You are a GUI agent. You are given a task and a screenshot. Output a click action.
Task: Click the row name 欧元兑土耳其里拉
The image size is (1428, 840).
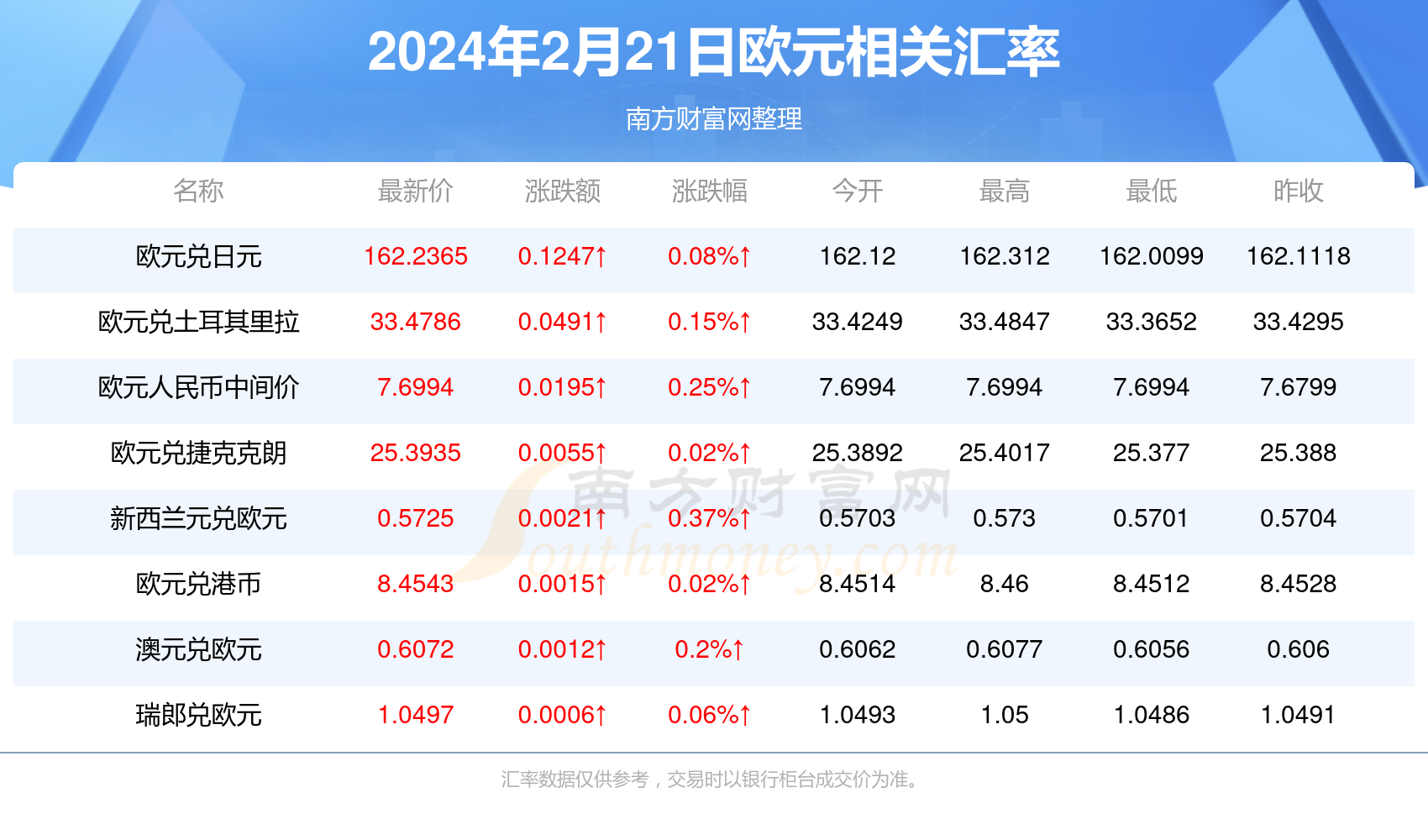coord(198,322)
